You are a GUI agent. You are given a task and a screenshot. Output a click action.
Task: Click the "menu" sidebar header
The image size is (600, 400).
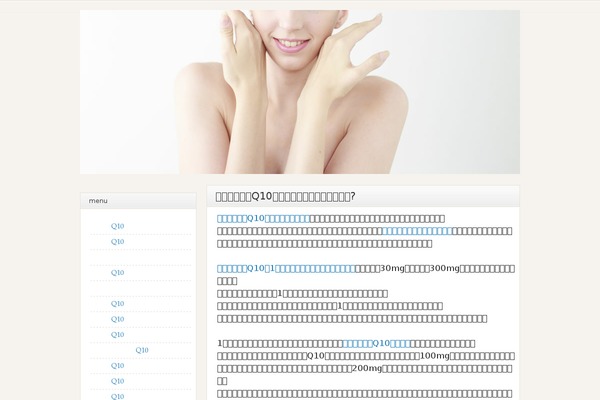click(x=138, y=201)
